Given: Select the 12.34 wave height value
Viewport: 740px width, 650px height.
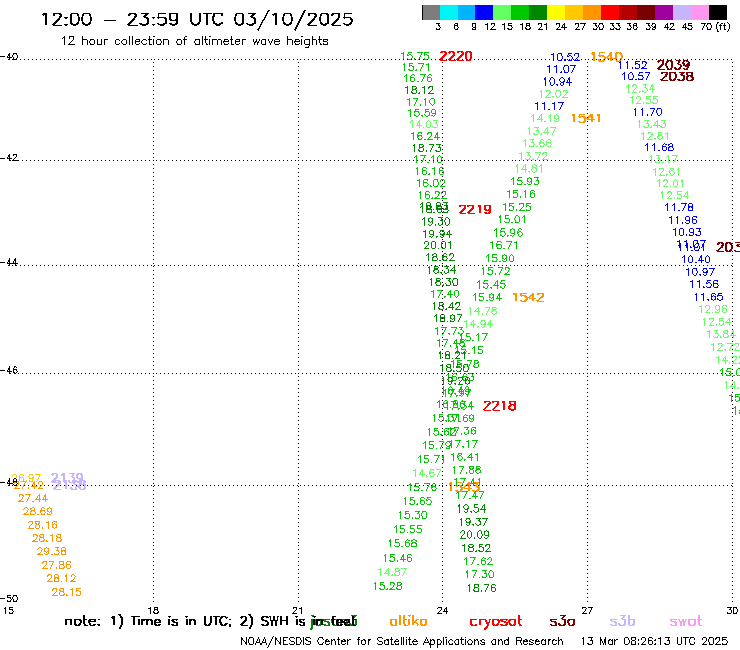Looking at the screenshot, I should click(640, 89).
